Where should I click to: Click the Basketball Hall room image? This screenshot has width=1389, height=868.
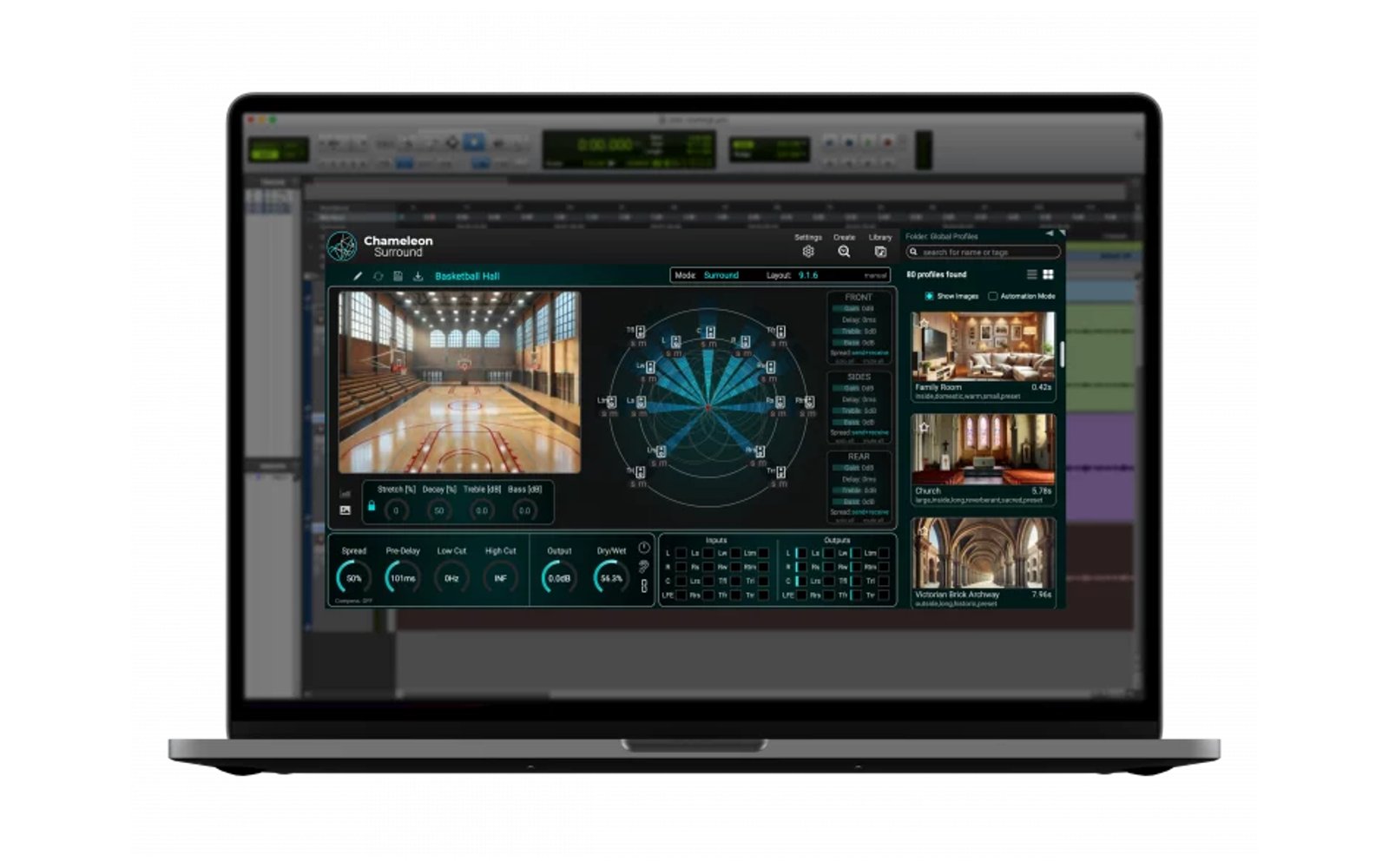point(459,382)
